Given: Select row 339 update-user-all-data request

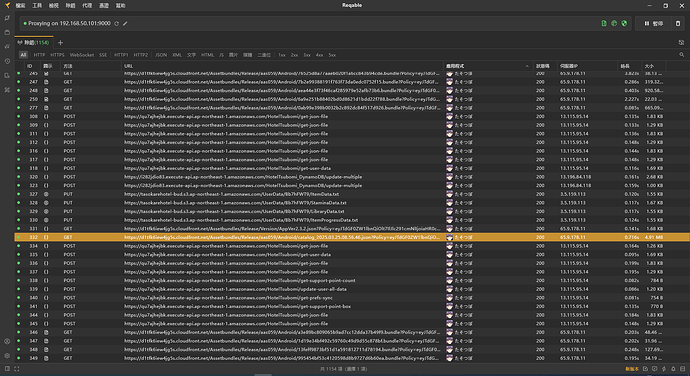Looking at the screenshot, I should coord(352,289).
